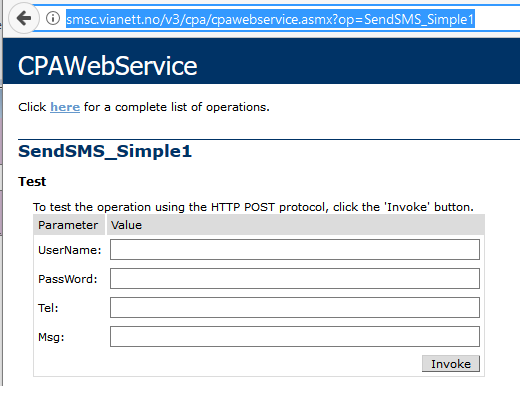The width and height of the screenshot is (520, 399).
Task: Click the Tel: label
Action: coord(48,308)
